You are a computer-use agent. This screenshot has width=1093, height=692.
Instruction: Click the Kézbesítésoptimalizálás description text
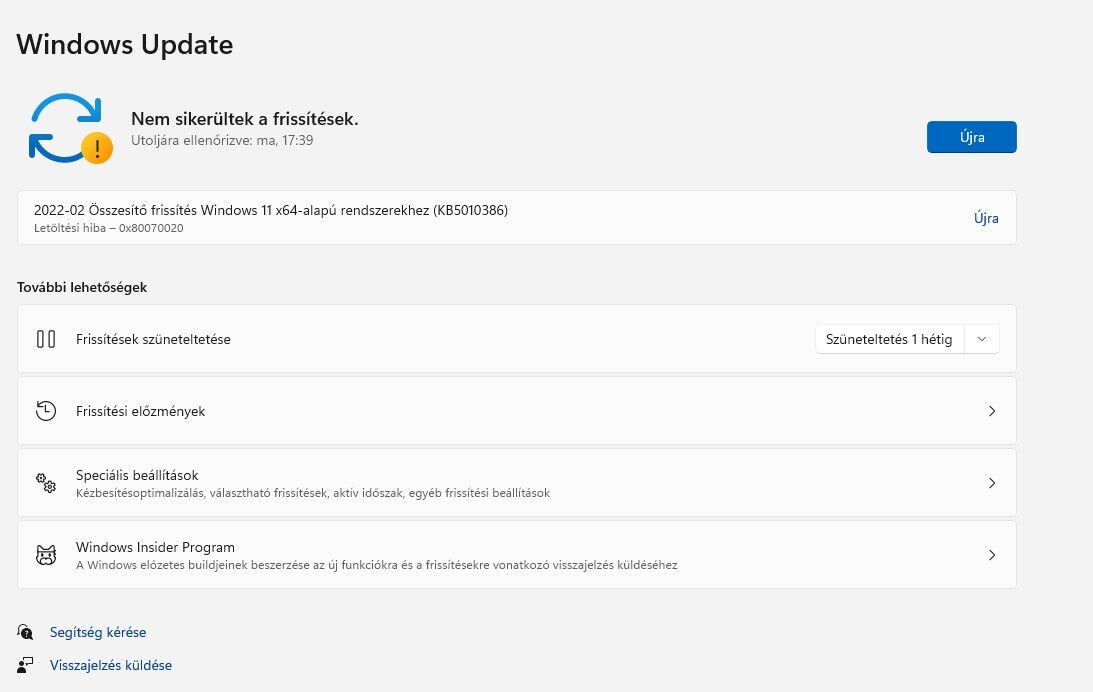[313, 493]
